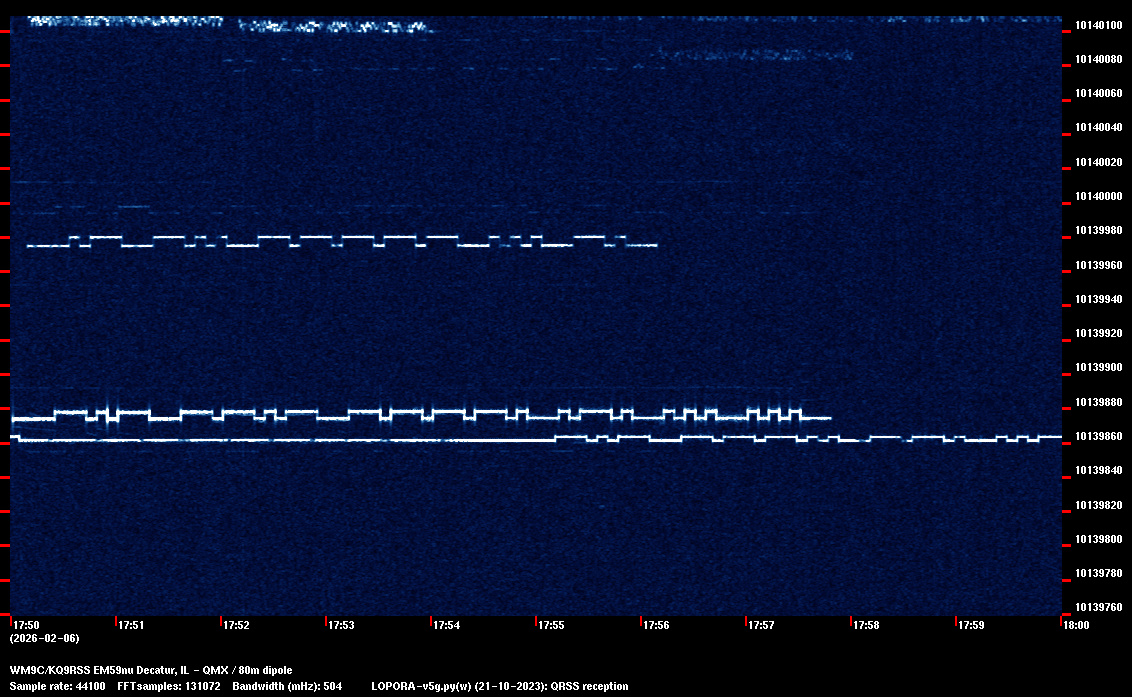1132x697 pixels.
Task: Select the 17:55 time marker
Action: tap(551, 625)
